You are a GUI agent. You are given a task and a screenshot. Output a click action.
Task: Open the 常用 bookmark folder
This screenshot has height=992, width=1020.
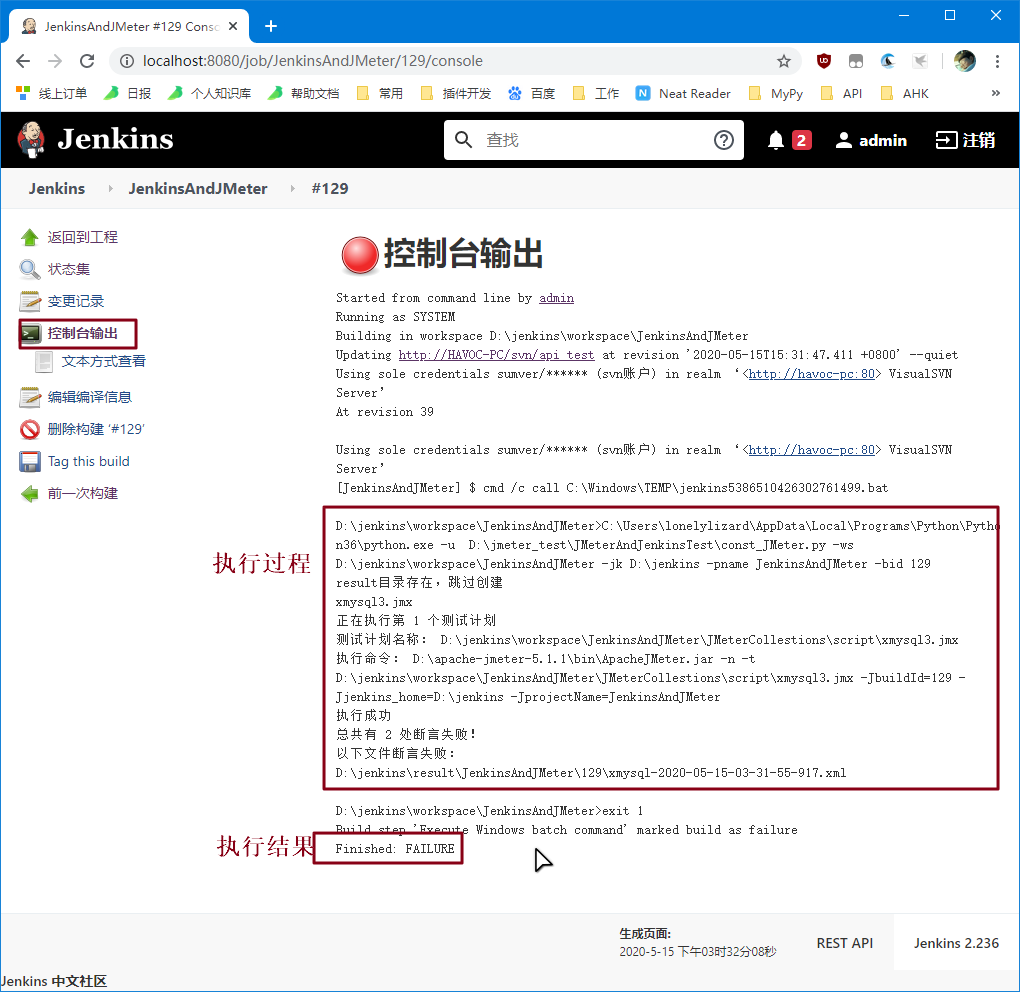380,94
